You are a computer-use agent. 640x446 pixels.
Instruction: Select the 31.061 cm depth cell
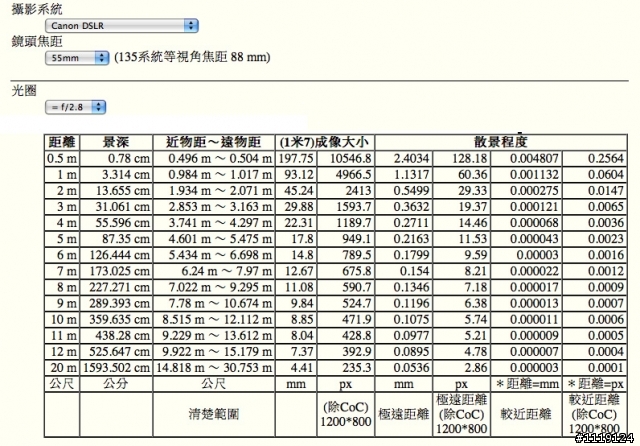coord(116,207)
